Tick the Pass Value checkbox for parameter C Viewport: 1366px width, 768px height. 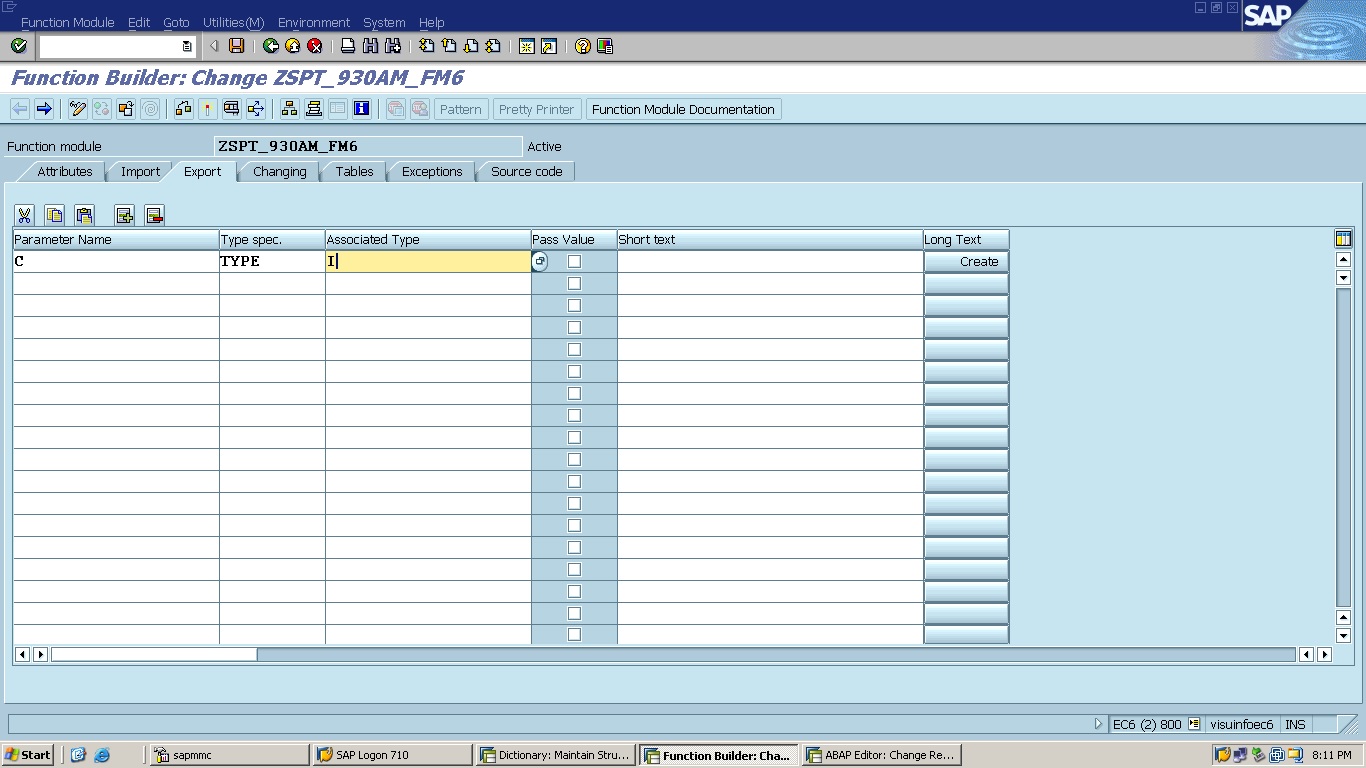574,261
